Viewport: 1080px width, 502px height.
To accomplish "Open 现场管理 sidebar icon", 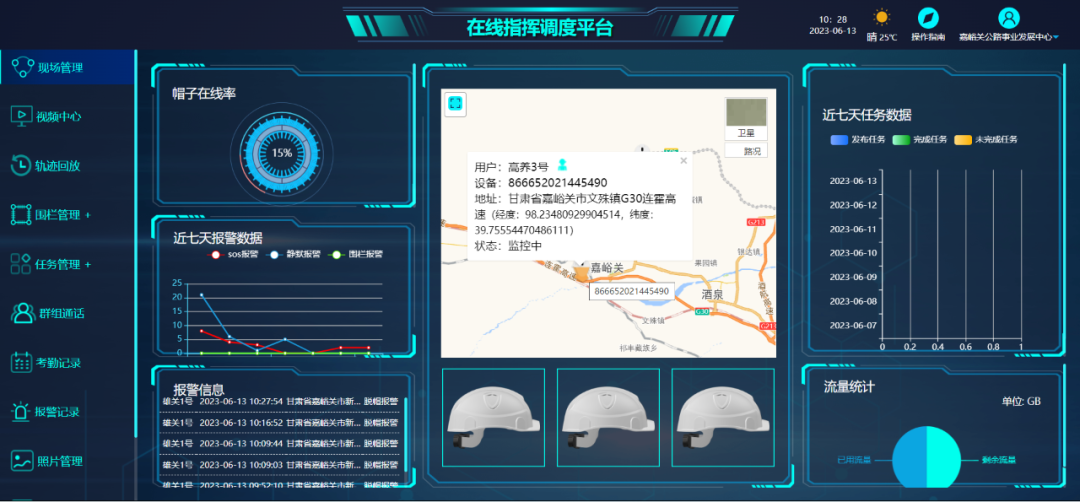I will click(23, 67).
